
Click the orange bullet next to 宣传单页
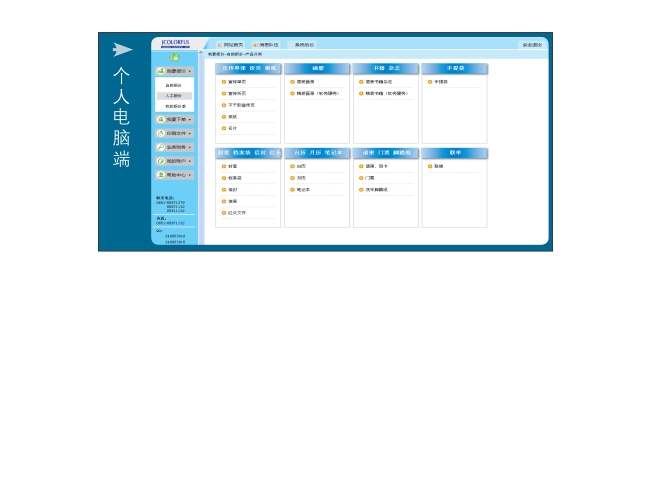tap(224, 82)
